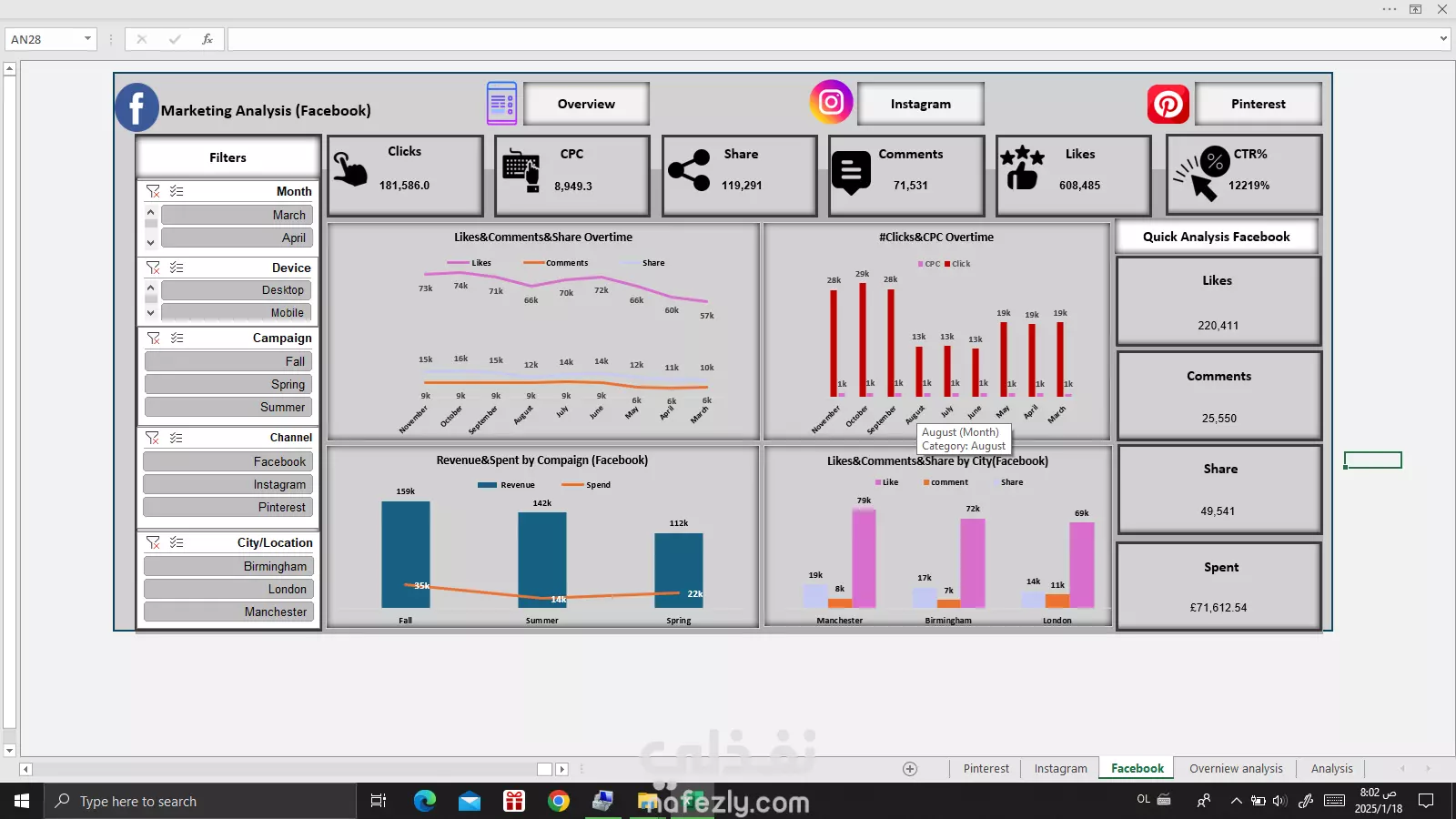Image resolution: width=1456 pixels, height=819 pixels.
Task: Click the Month slicer scroll-down arrow
Action: pos(151,242)
